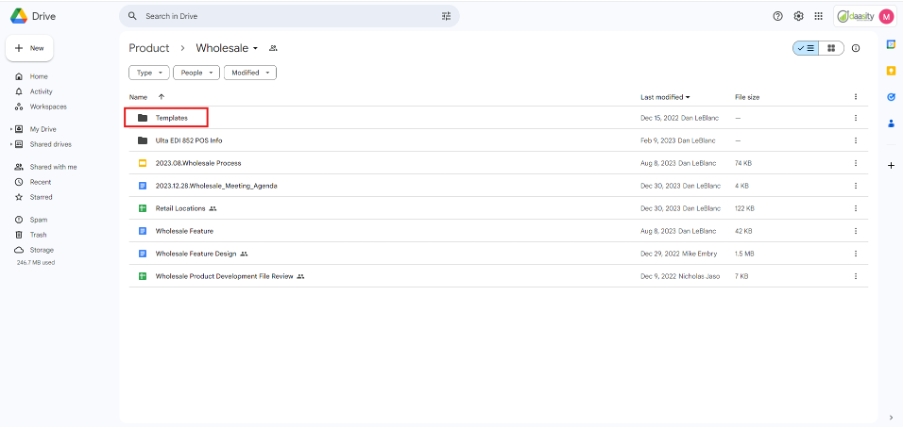The height and width of the screenshot is (428, 904).
Task: Reverse the Name sort direction arrow
Action: (161, 97)
